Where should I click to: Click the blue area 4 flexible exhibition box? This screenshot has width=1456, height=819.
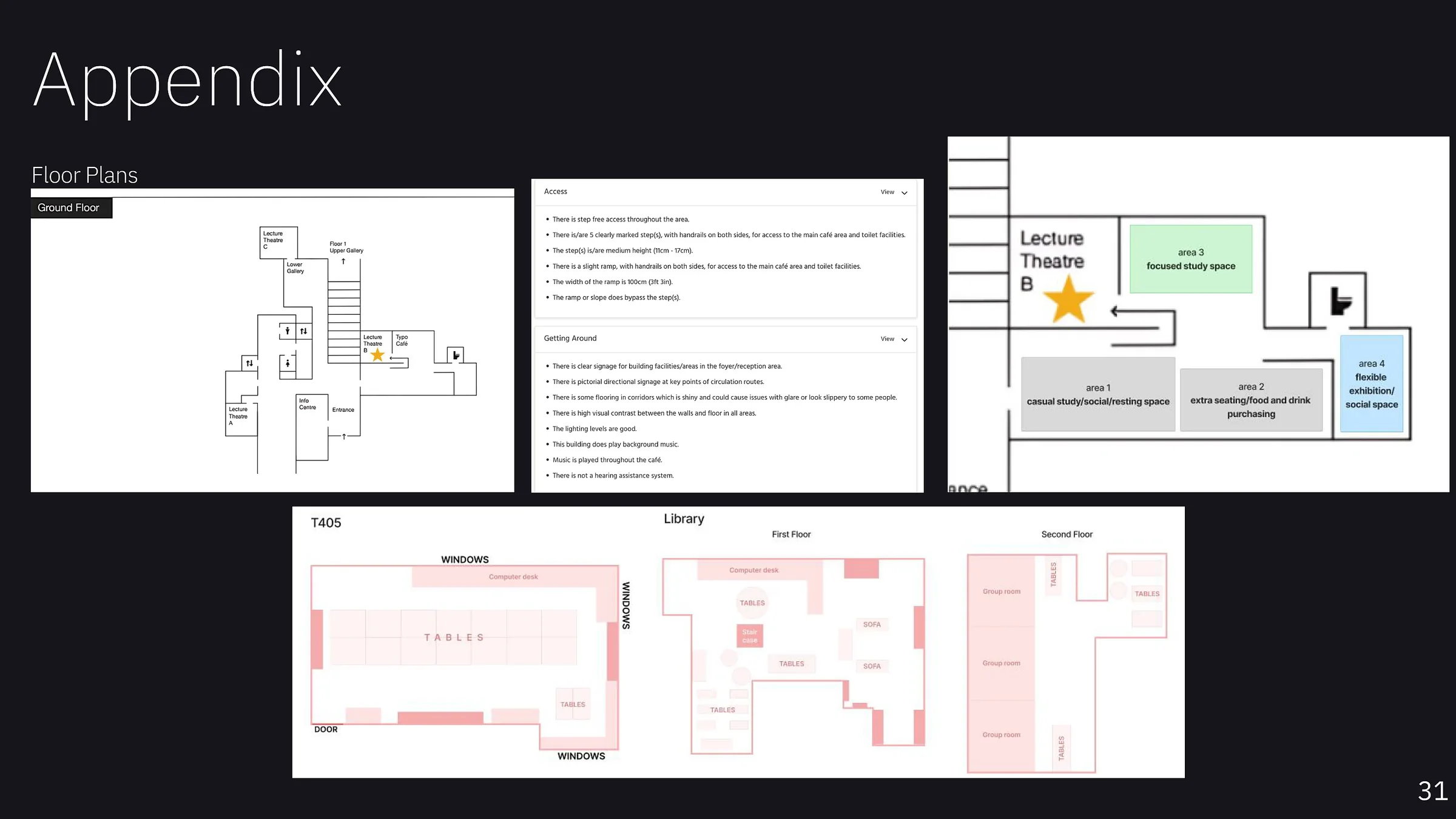point(1372,383)
